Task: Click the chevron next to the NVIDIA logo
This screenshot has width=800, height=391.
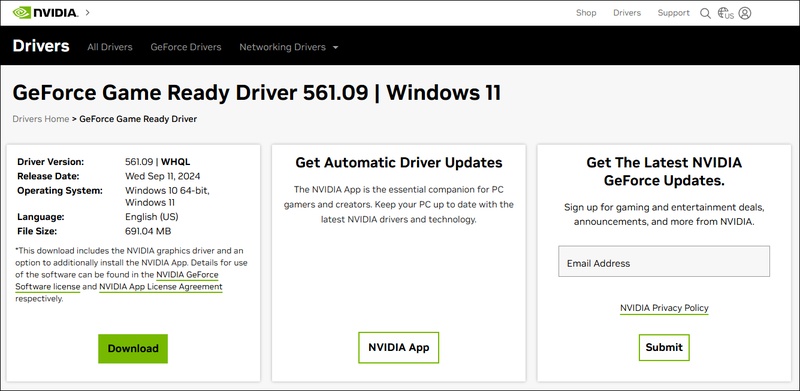Action: pyautogui.click(x=88, y=12)
